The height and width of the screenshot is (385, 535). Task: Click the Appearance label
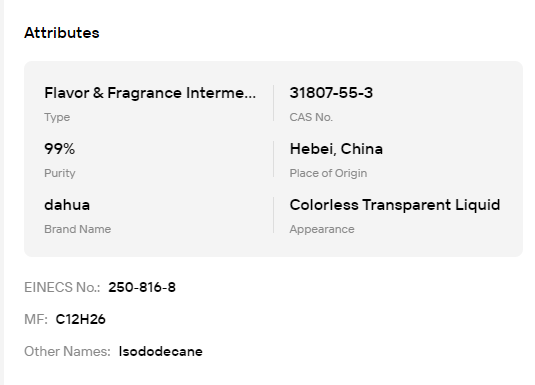322,229
